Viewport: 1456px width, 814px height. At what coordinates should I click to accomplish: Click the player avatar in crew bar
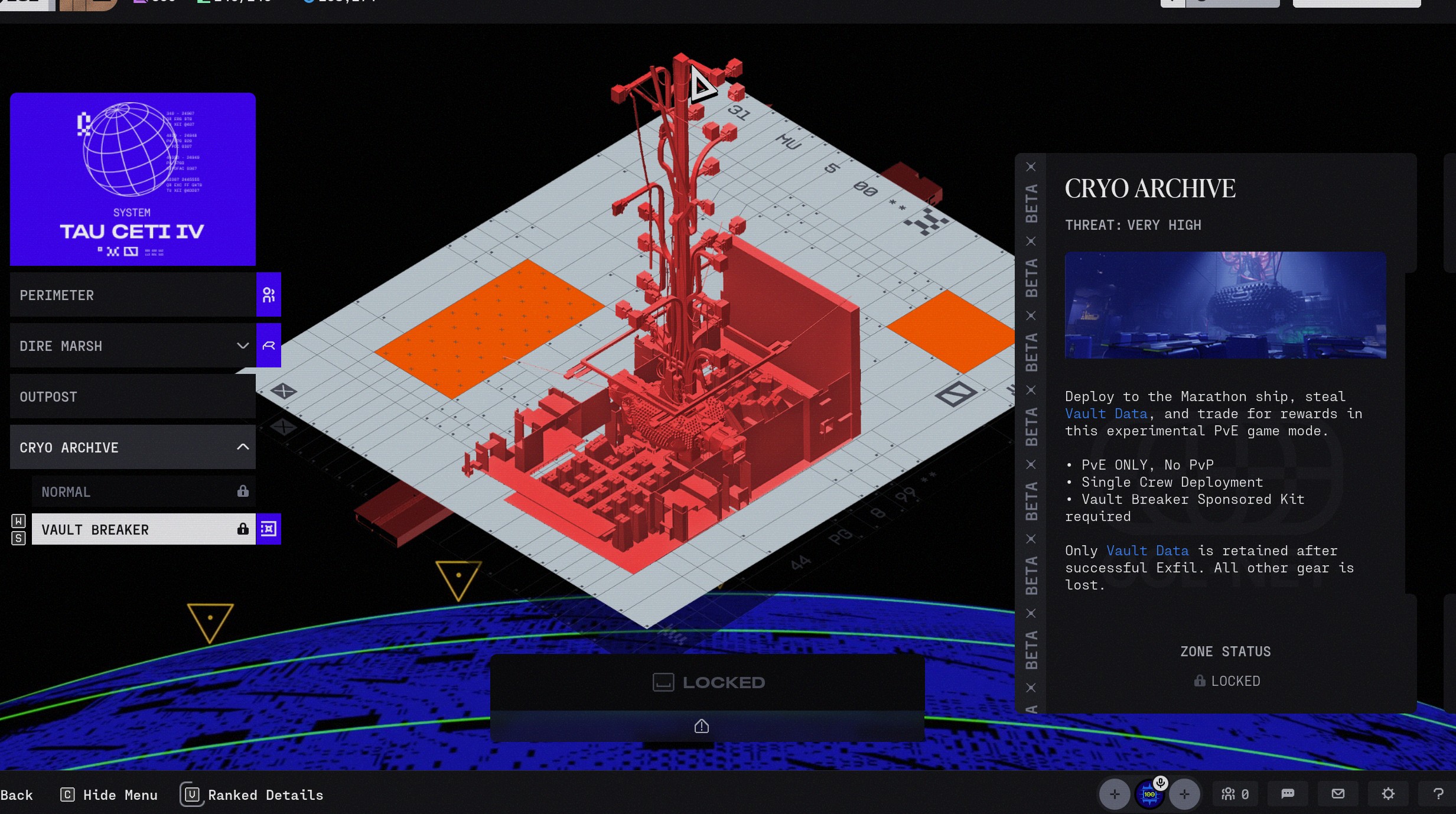[x=1149, y=795]
